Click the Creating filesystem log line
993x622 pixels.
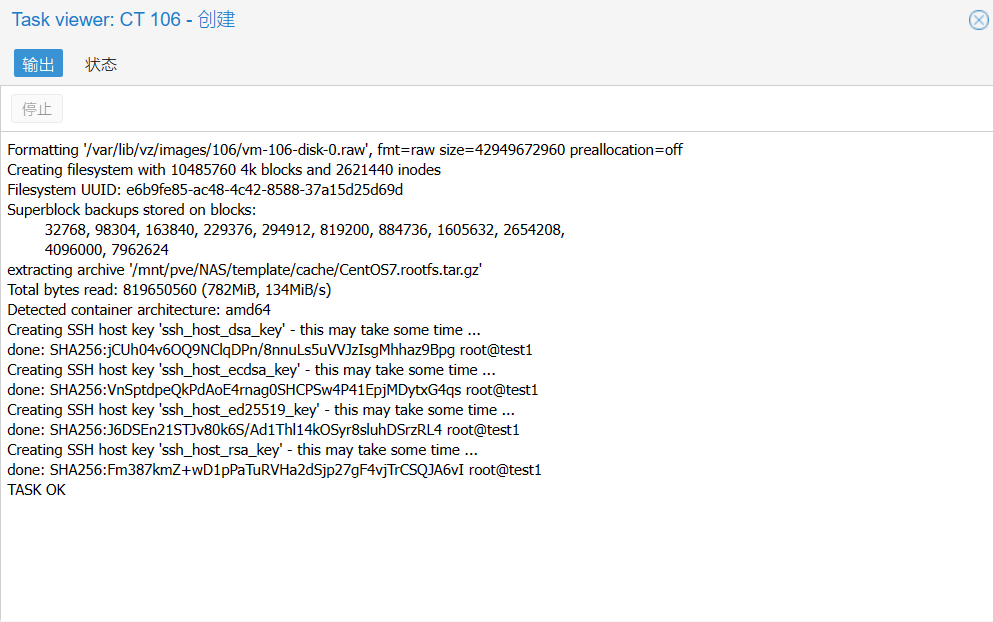pyautogui.click(x=223, y=170)
